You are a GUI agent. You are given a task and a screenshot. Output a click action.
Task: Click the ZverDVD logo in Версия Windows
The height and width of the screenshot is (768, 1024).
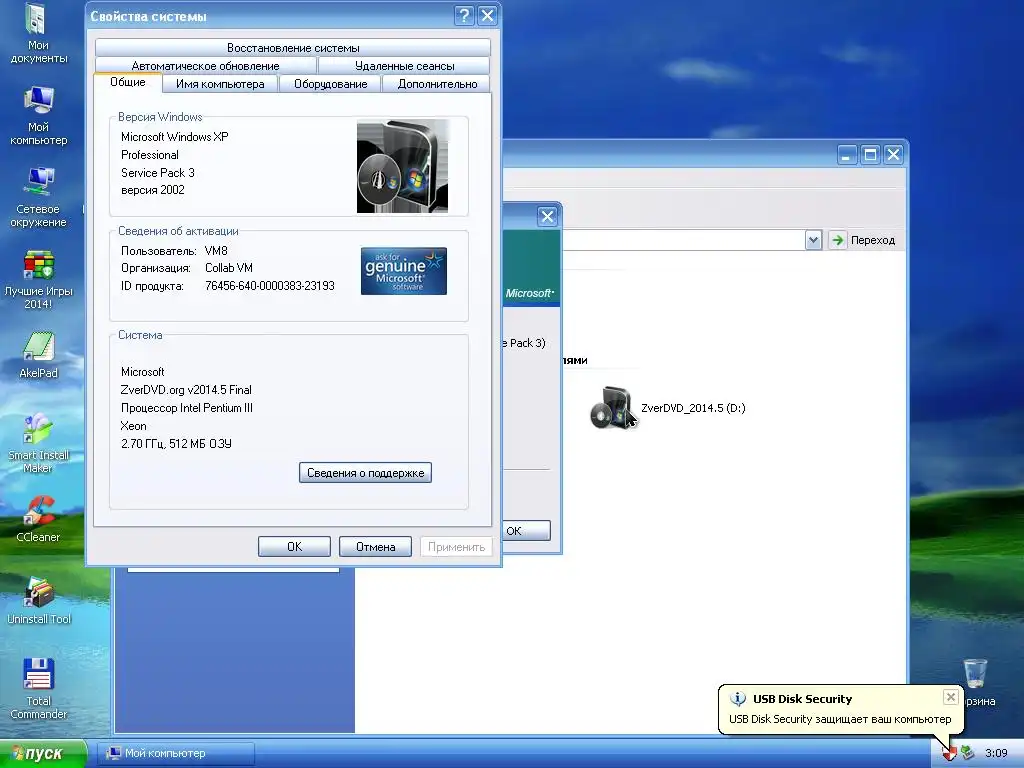[402, 166]
